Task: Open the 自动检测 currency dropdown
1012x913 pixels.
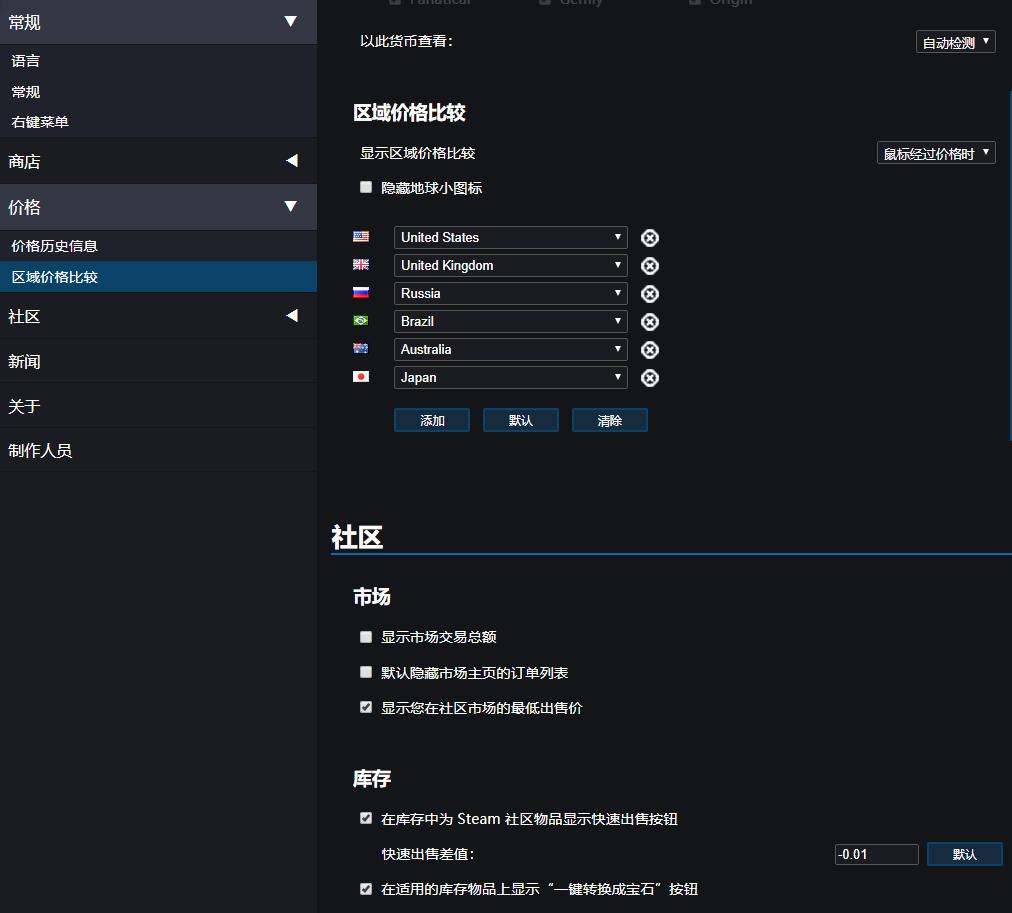Action: (955, 41)
